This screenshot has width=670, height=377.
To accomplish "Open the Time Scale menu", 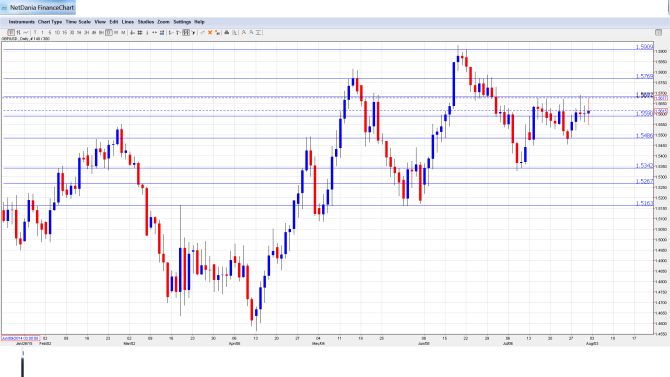I will point(78,22).
